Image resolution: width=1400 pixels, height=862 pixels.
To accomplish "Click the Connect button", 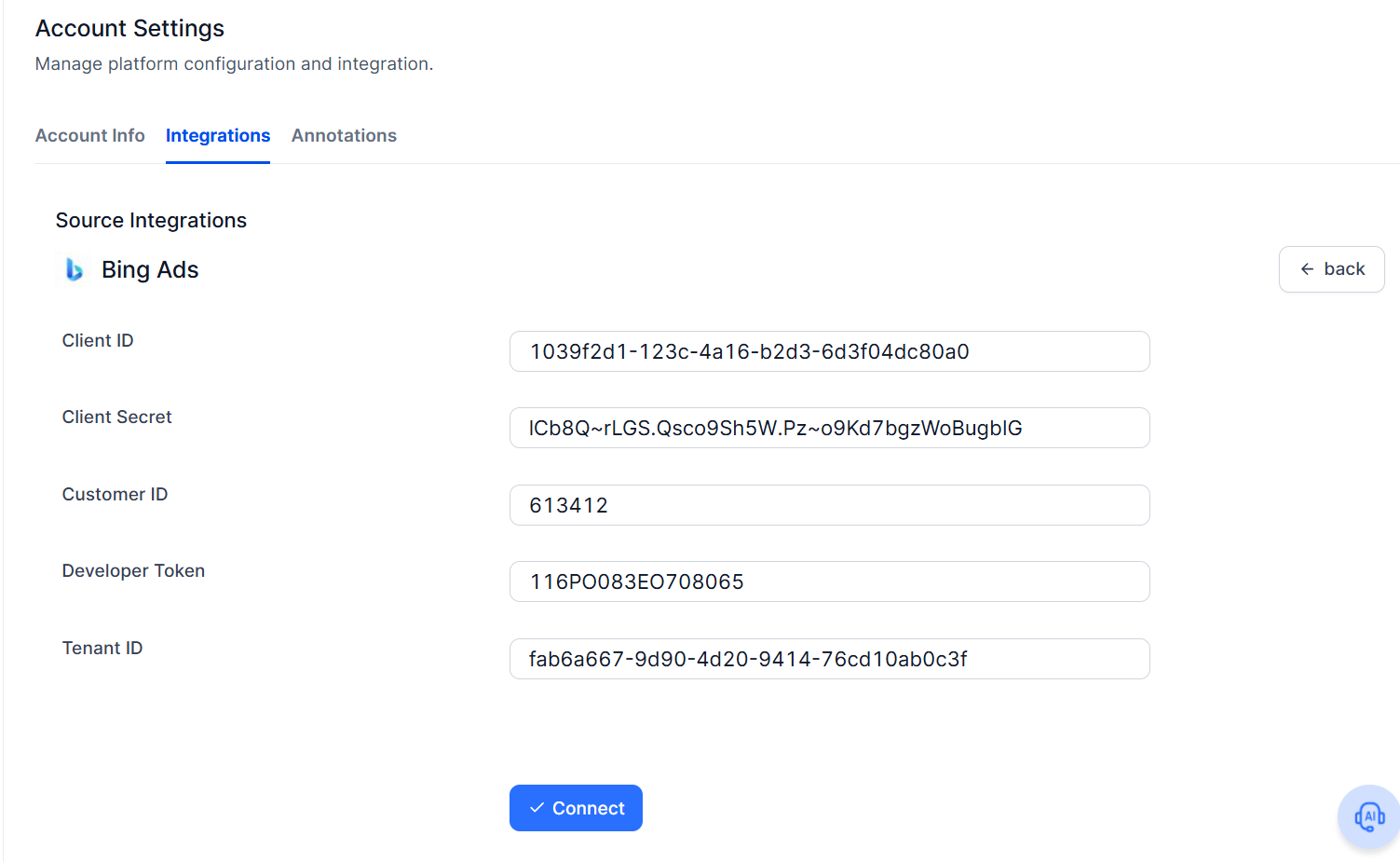I will point(576,808).
